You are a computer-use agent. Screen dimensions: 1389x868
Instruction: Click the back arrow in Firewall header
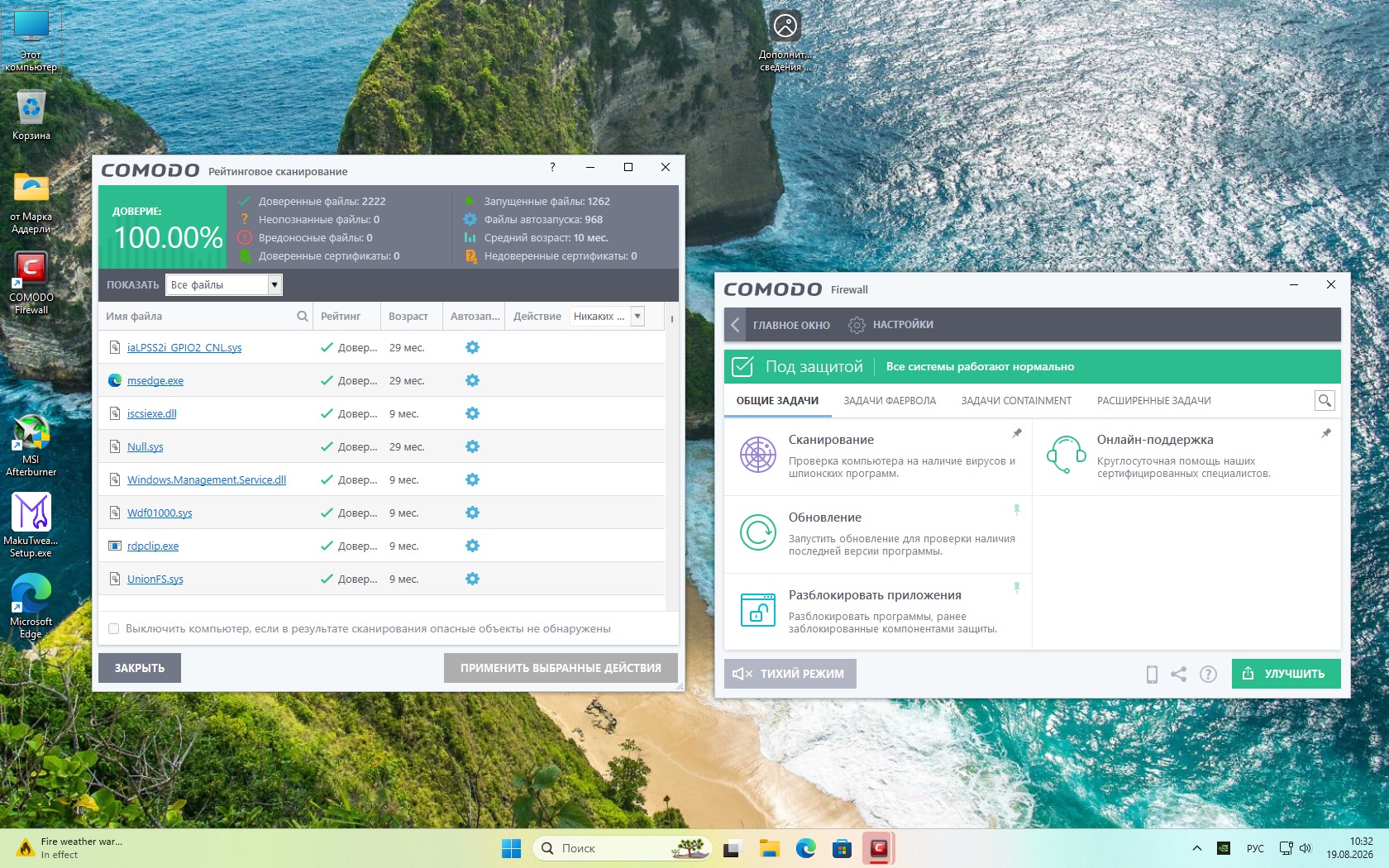(x=735, y=325)
